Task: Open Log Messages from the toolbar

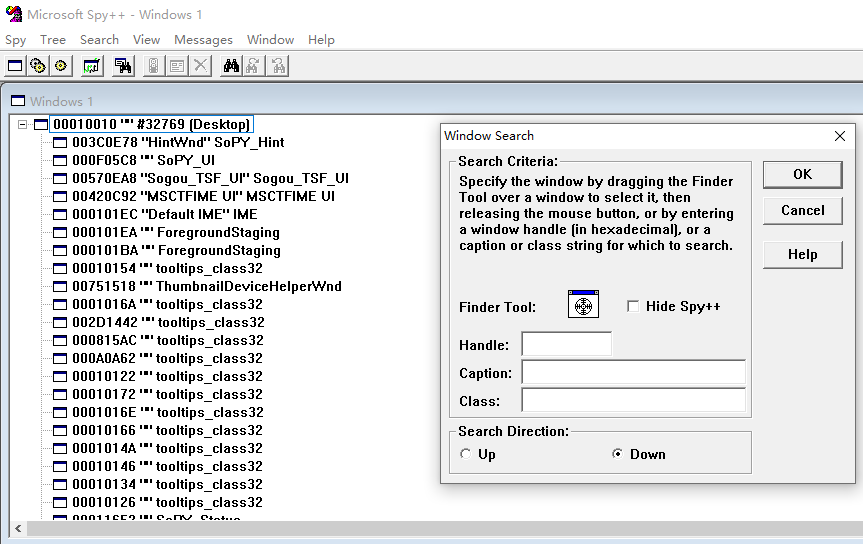Action: pos(92,66)
